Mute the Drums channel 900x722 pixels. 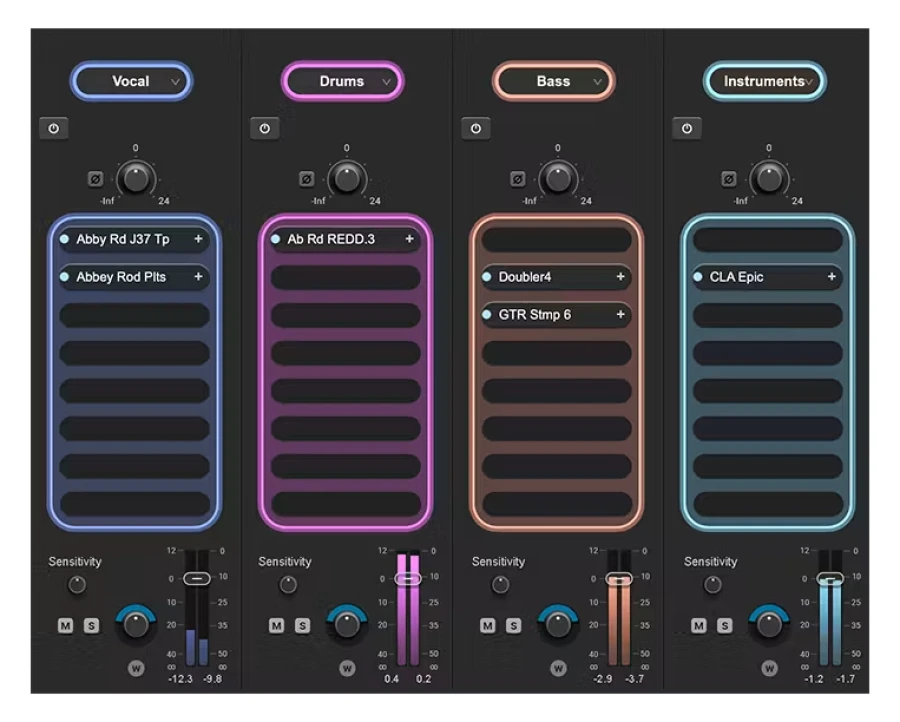point(277,626)
